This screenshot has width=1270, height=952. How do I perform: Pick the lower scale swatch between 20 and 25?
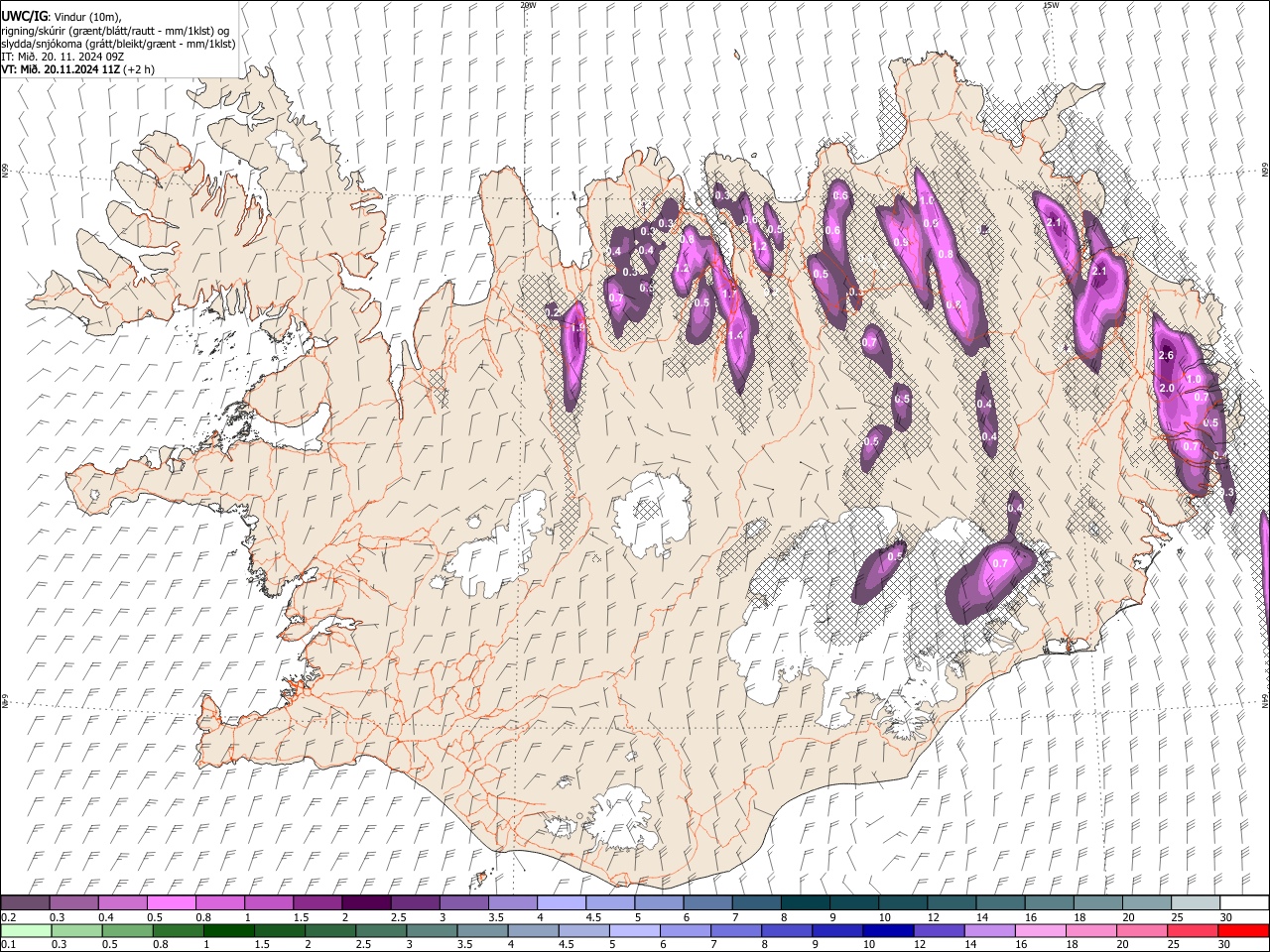point(1142,931)
